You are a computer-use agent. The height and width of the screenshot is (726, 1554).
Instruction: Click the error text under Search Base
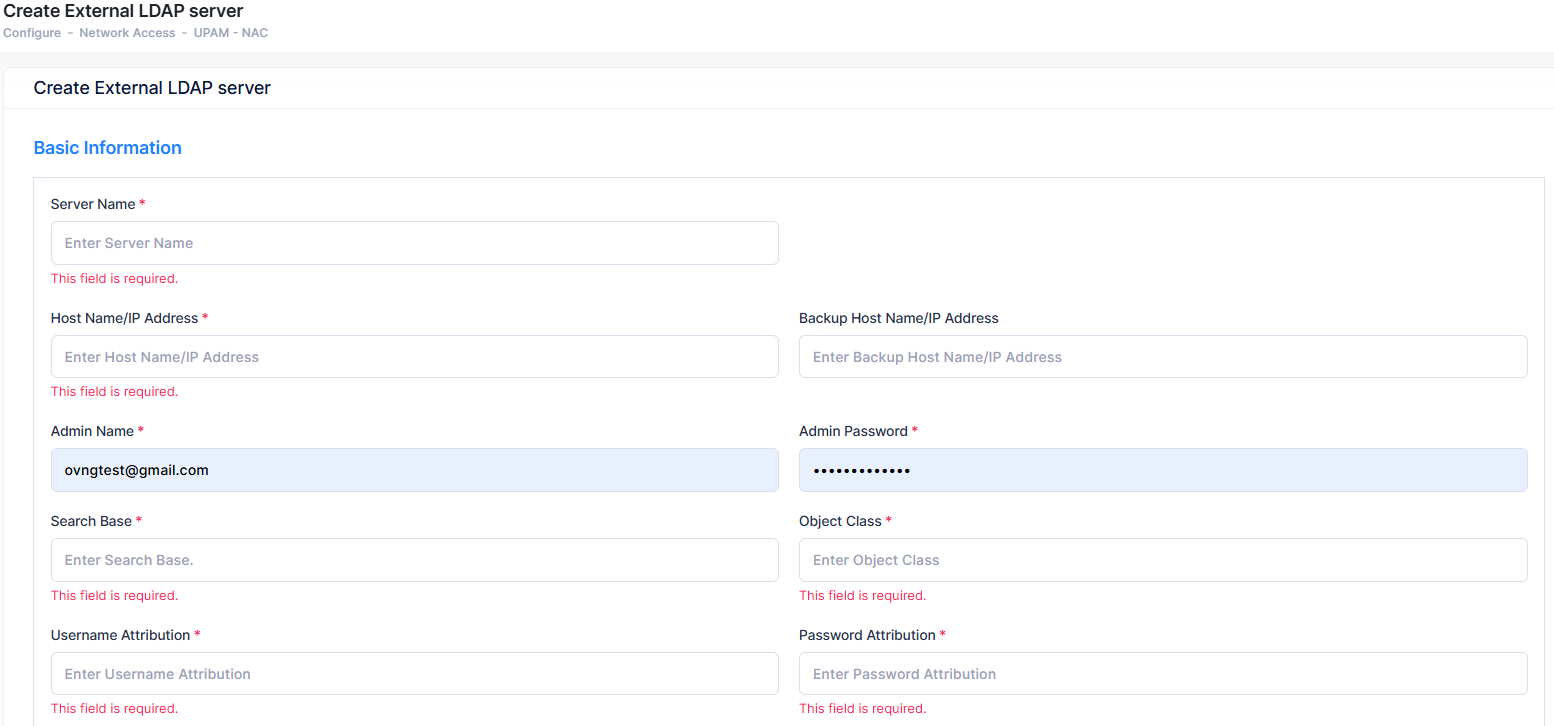point(114,595)
